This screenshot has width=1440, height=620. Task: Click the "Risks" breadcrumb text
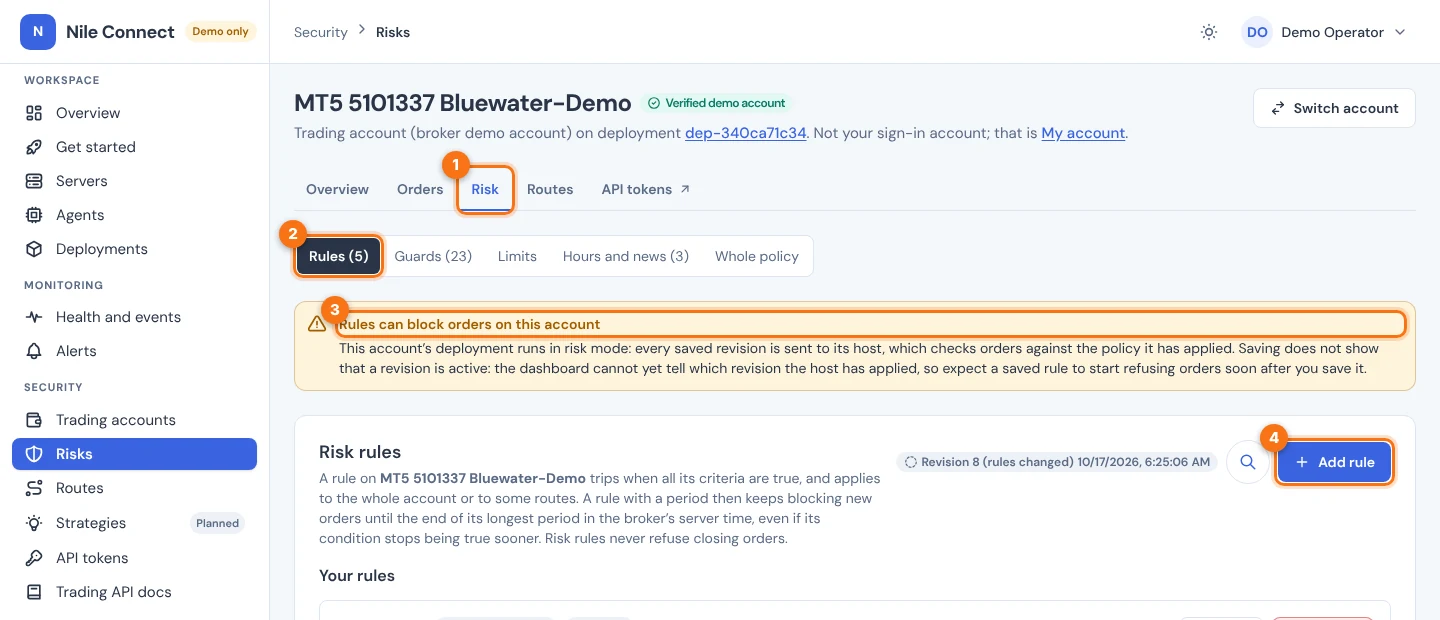click(393, 32)
